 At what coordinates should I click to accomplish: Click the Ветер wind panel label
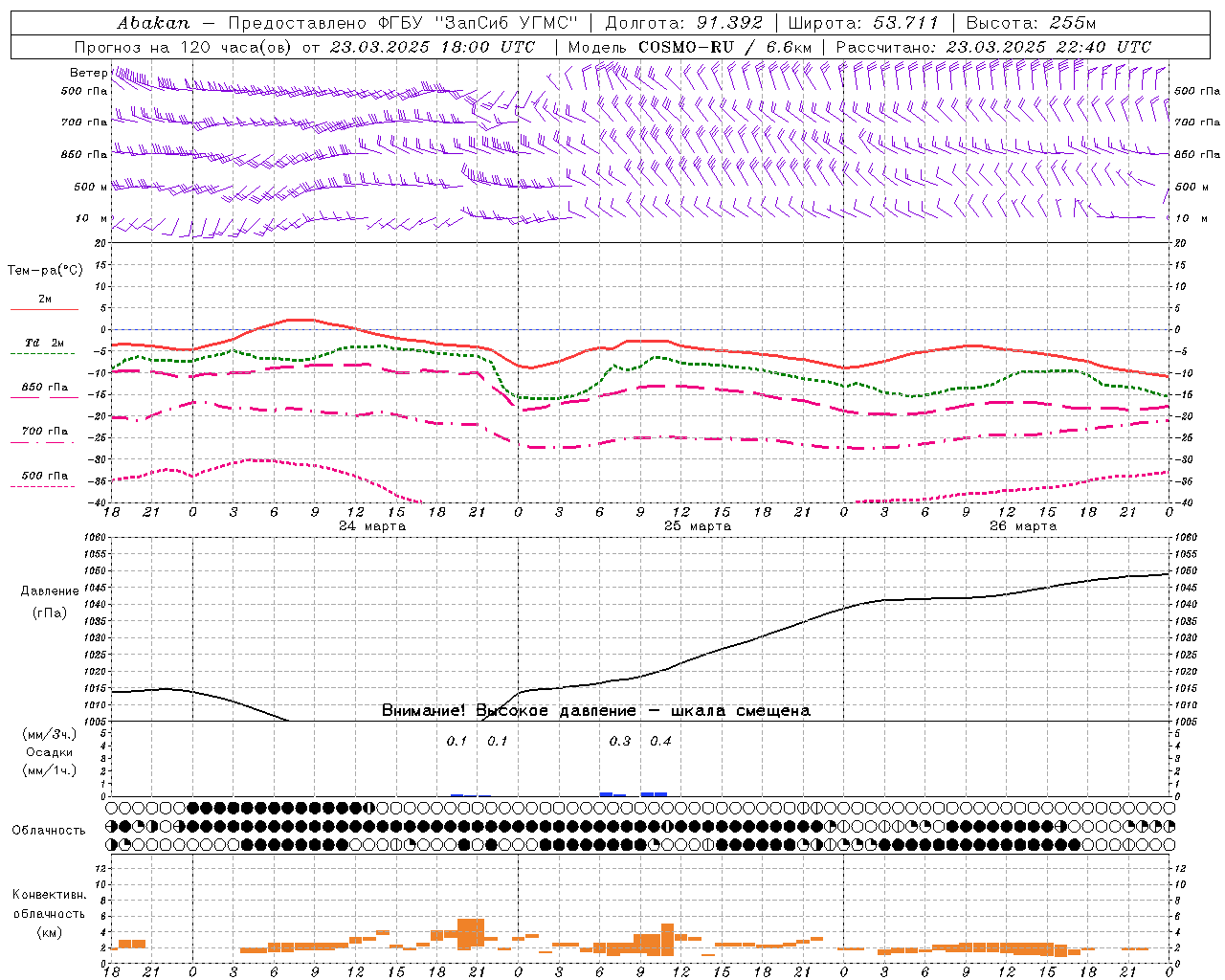(88, 73)
